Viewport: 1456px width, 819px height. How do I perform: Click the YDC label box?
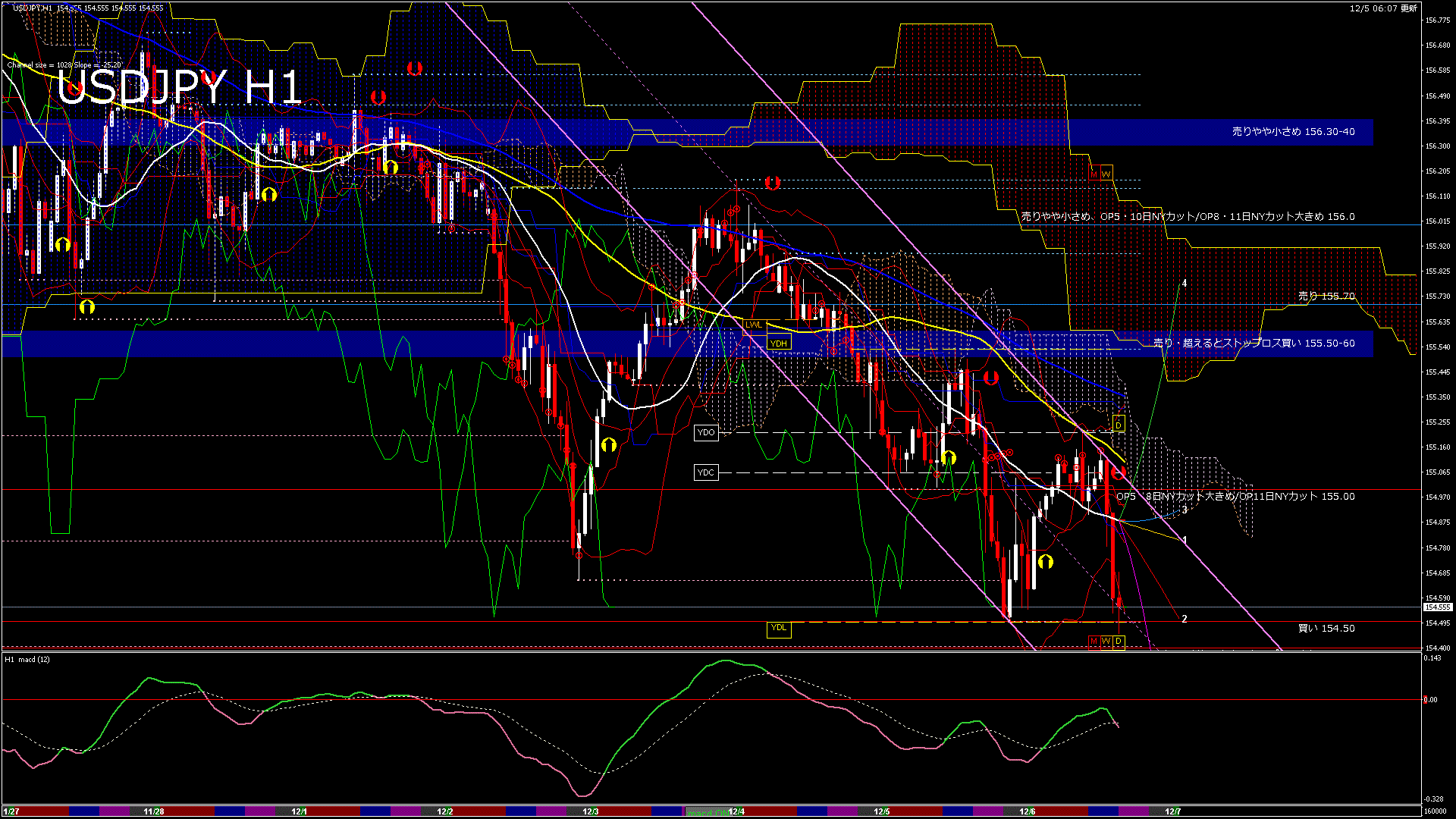[x=705, y=472]
